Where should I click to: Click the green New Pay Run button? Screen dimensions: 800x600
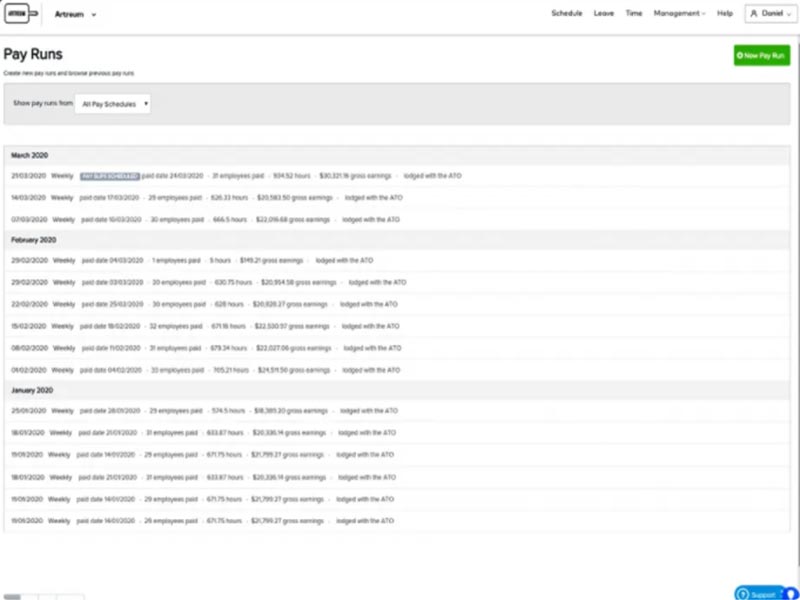[760, 56]
